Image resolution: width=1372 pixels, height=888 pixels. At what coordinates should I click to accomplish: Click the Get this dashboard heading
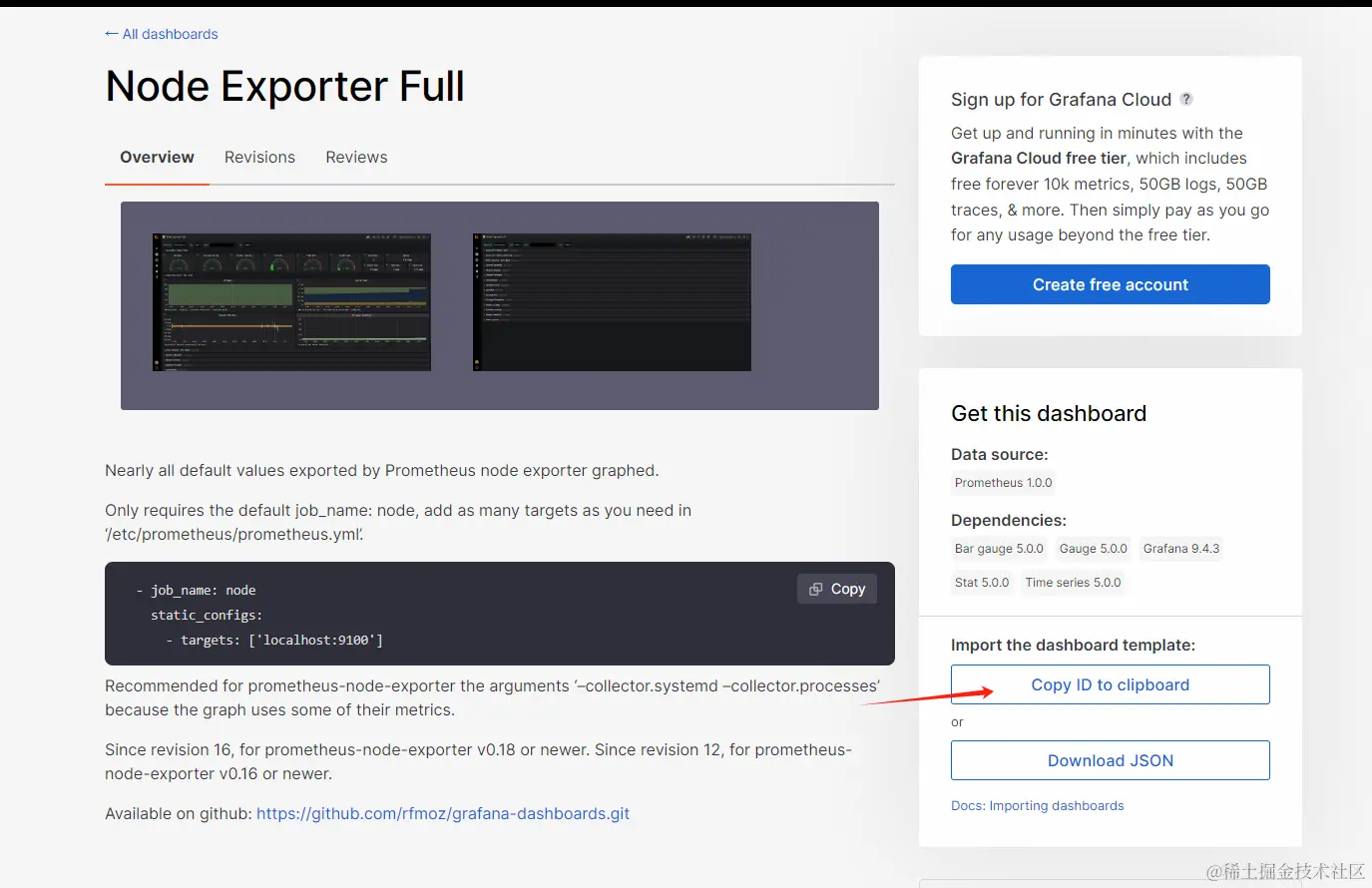pyautogui.click(x=1049, y=413)
